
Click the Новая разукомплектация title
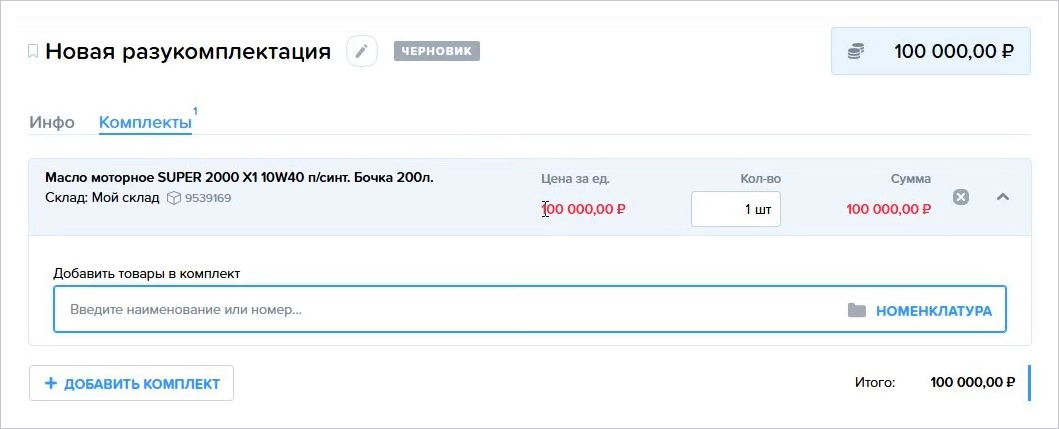(188, 51)
